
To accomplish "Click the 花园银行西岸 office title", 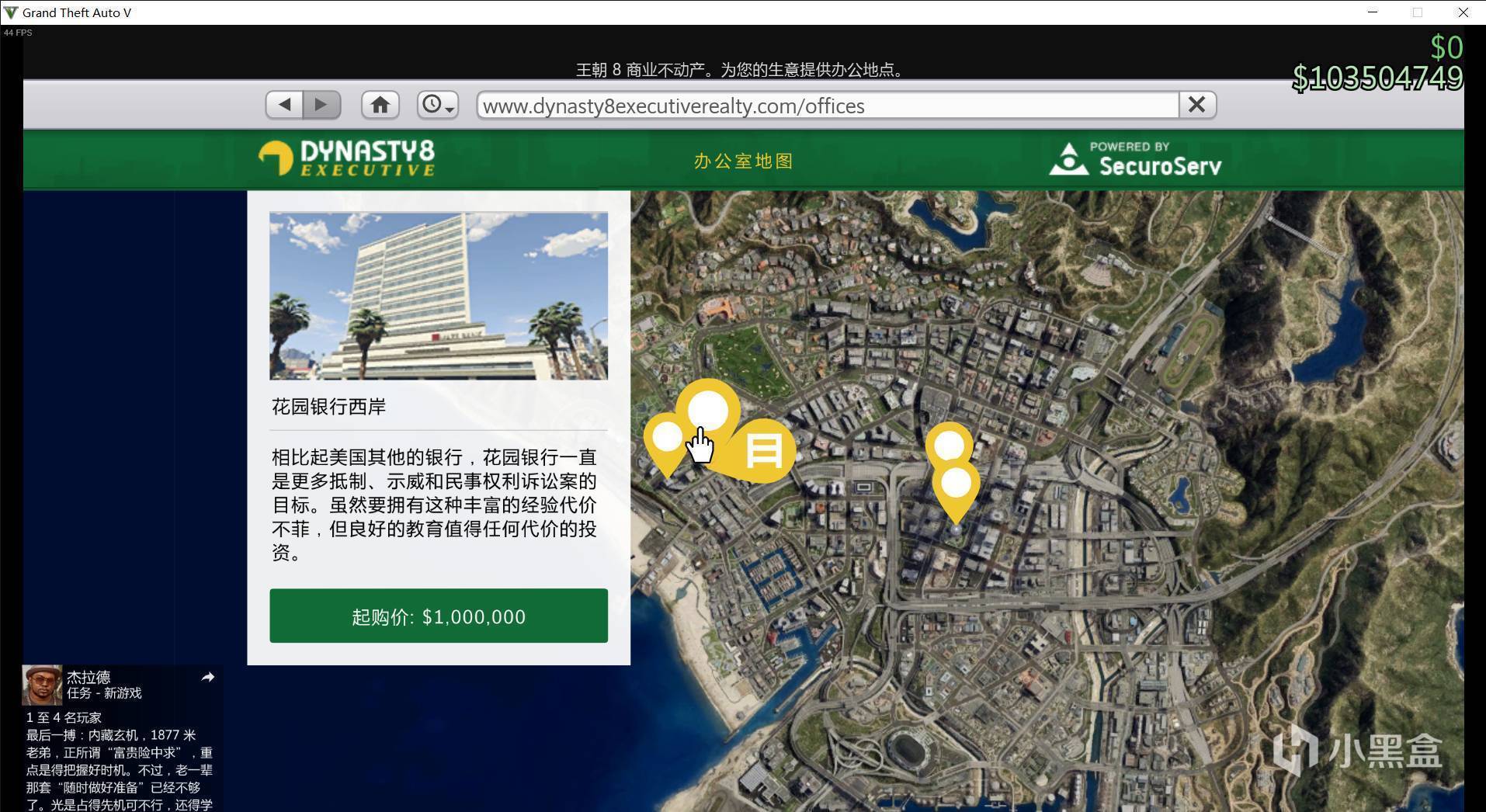I will [x=328, y=407].
